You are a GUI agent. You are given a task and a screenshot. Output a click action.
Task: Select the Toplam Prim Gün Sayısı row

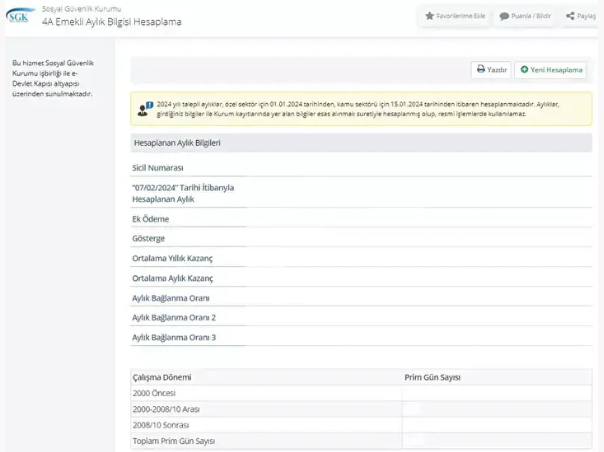174,440
